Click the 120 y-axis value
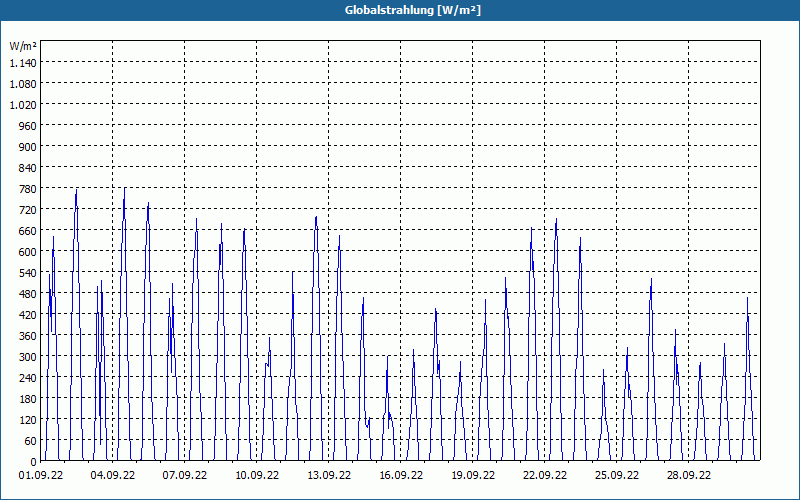Image resolution: width=800 pixels, height=500 pixels. [x=27, y=420]
